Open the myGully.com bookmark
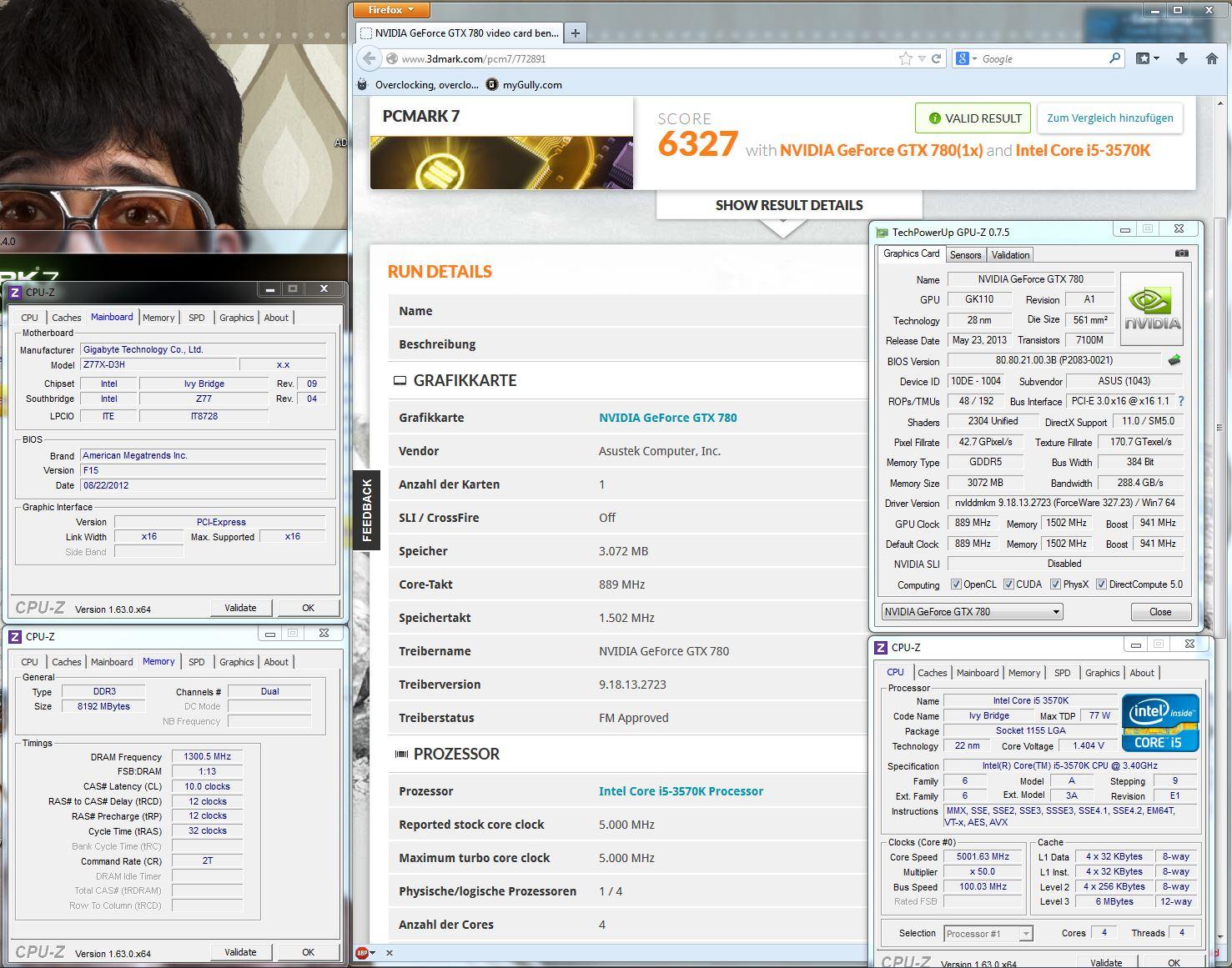This screenshot has height=968, width=1232. (524, 84)
